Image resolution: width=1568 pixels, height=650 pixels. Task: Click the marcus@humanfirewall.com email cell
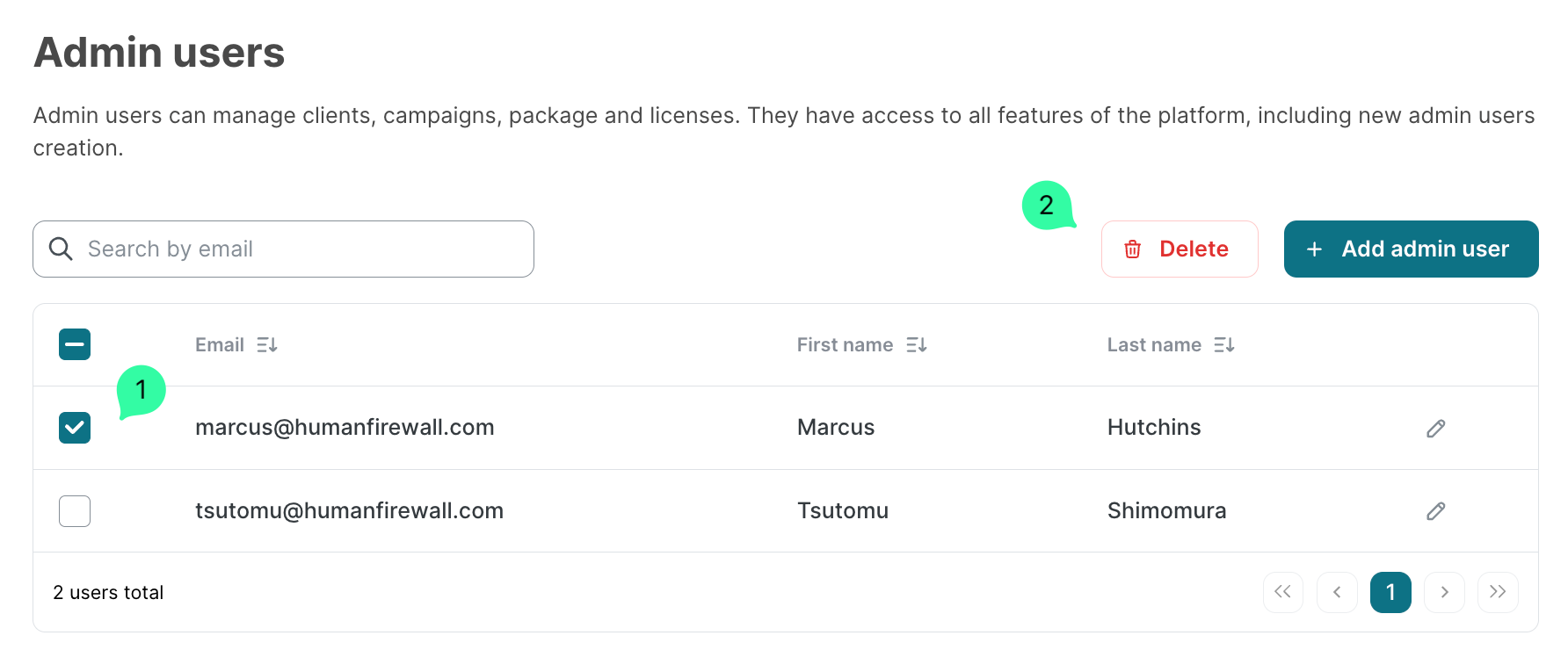click(345, 428)
